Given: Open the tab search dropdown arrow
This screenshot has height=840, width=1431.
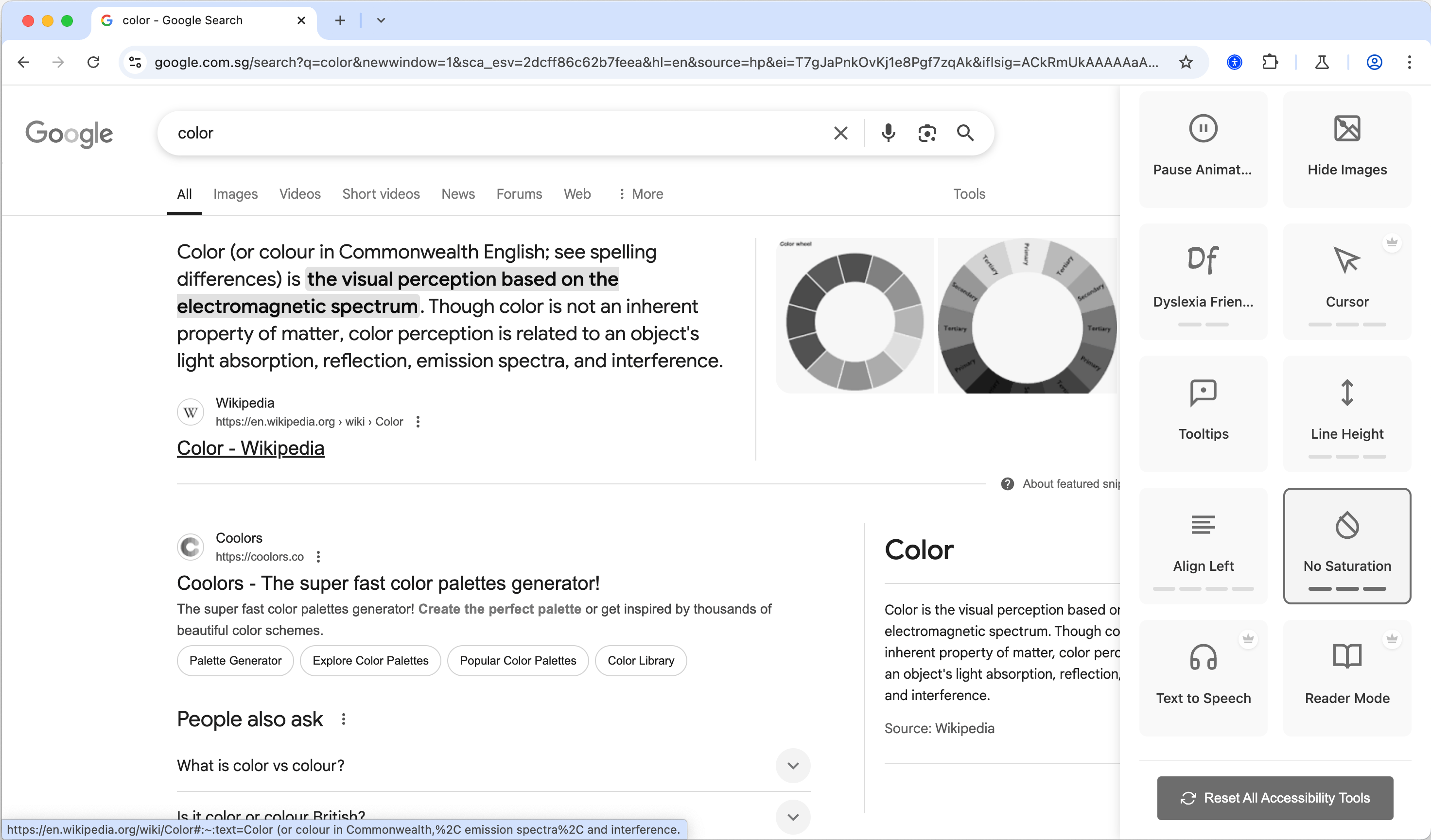Looking at the screenshot, I should (x=381, y=20).
